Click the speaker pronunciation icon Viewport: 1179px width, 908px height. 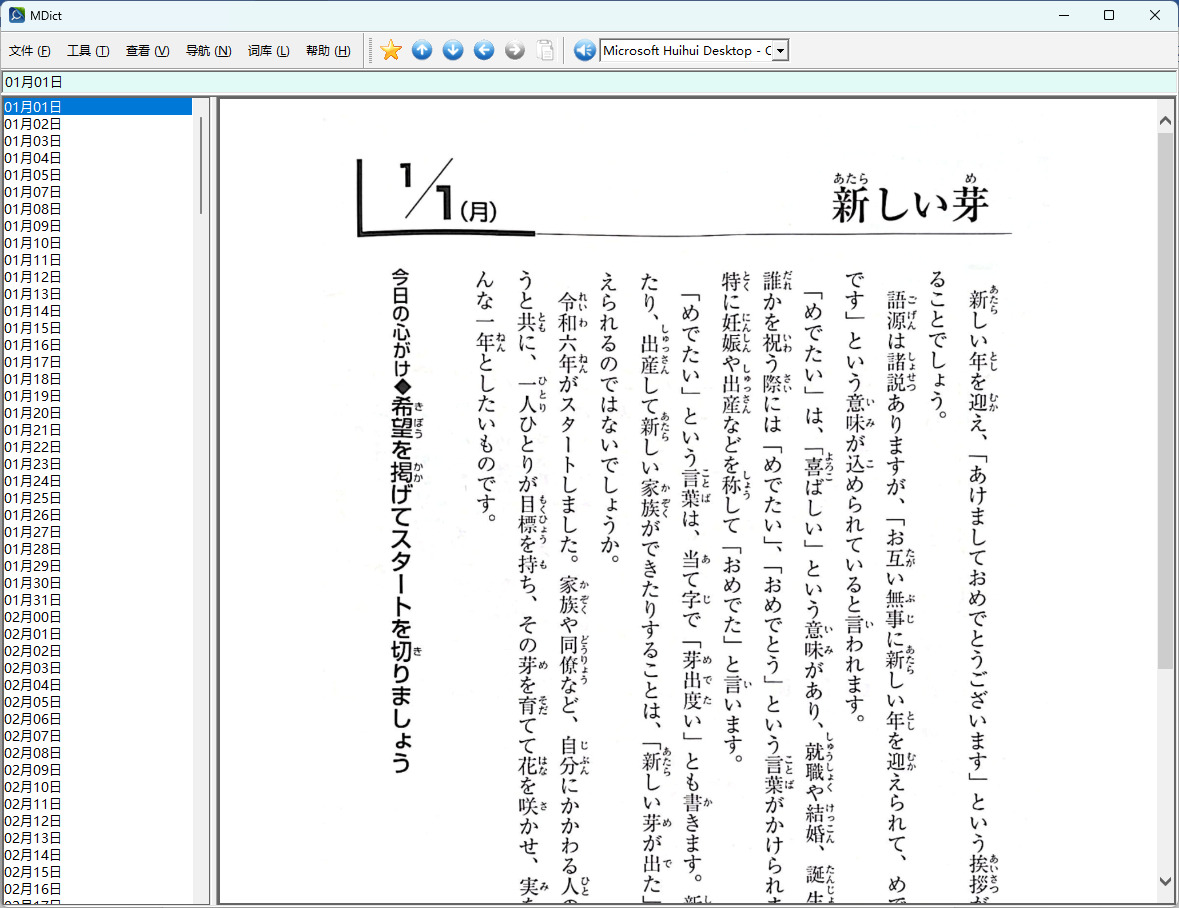(x=584, y=50)
